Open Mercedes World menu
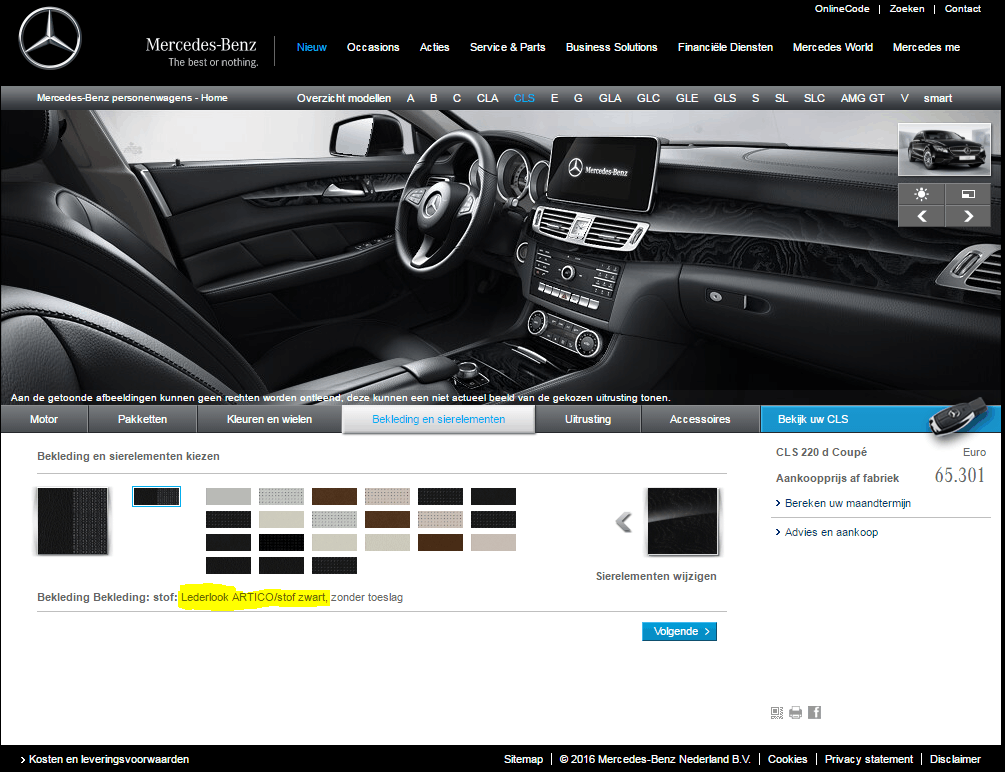This screenshot has width=1005, height=772. (833, 47)
